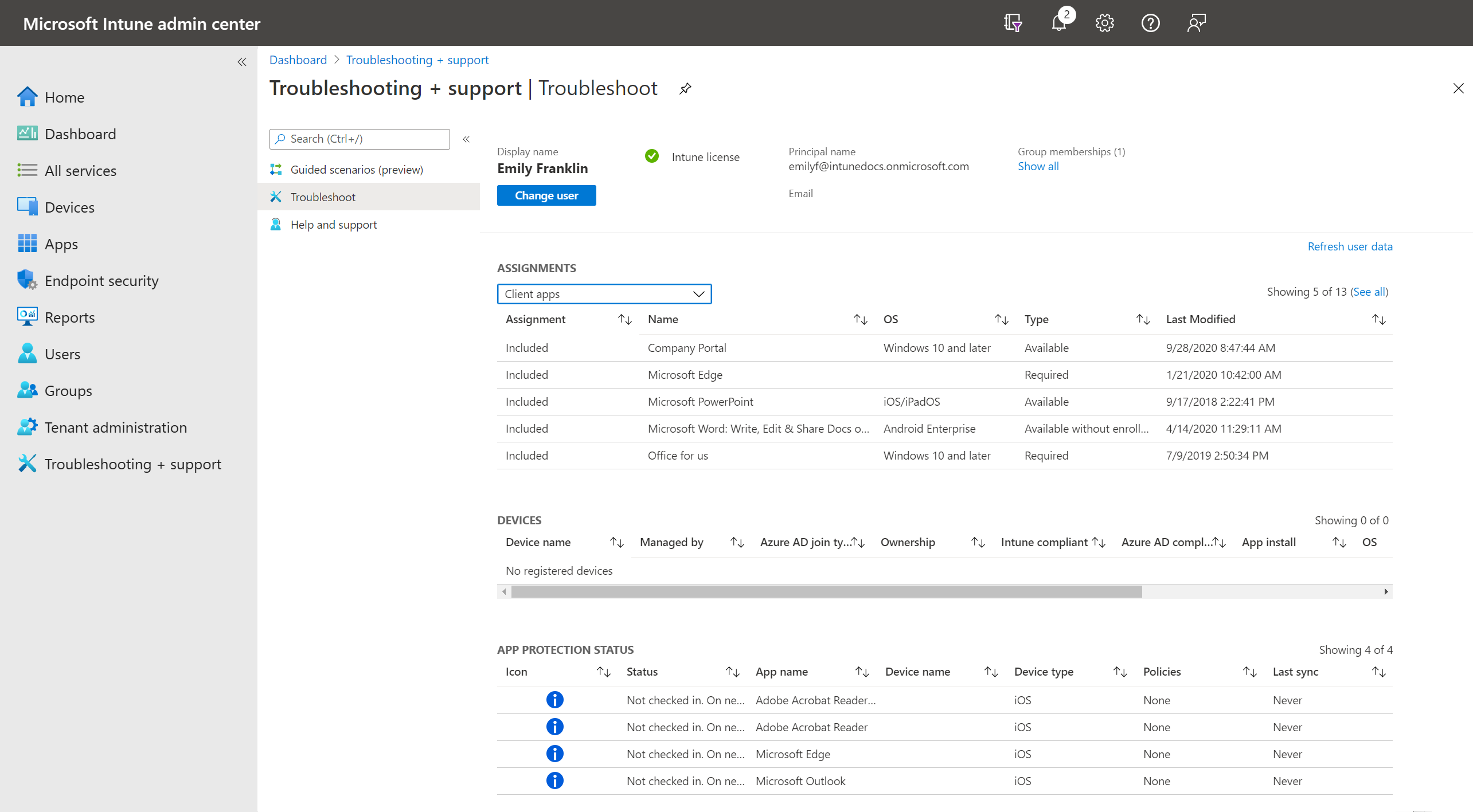Screen dimensions: 1473x812
Task: Sort devices by App install column
Action: tap(1339, 542)
